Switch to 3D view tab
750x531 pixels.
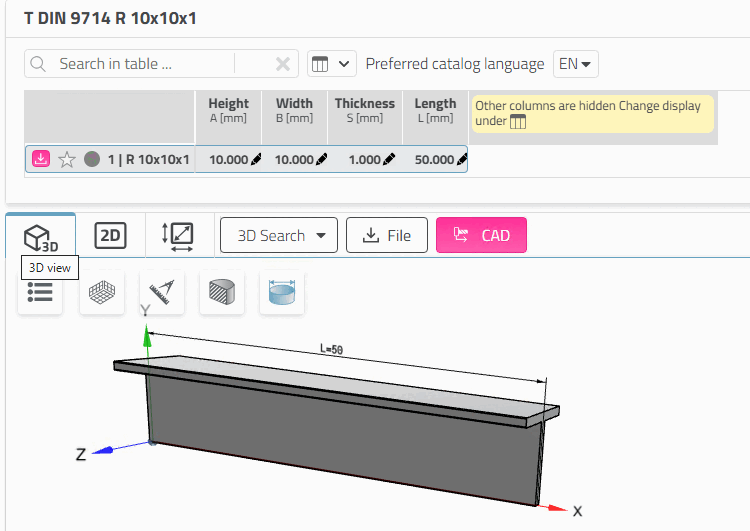click(41, 236)
